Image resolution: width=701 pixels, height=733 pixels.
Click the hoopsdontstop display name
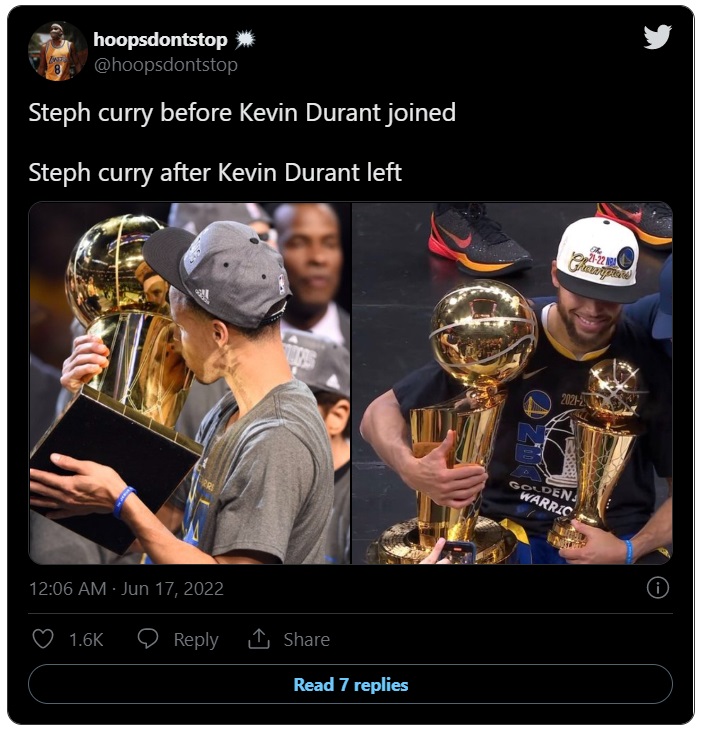[x=160, y=40]
